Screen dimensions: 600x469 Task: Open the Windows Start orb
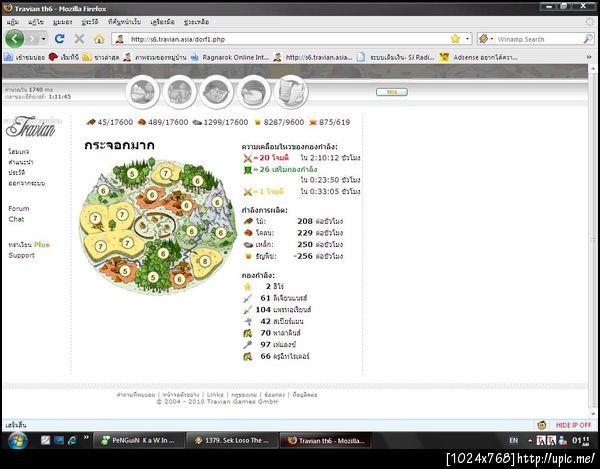coord(17,441)
